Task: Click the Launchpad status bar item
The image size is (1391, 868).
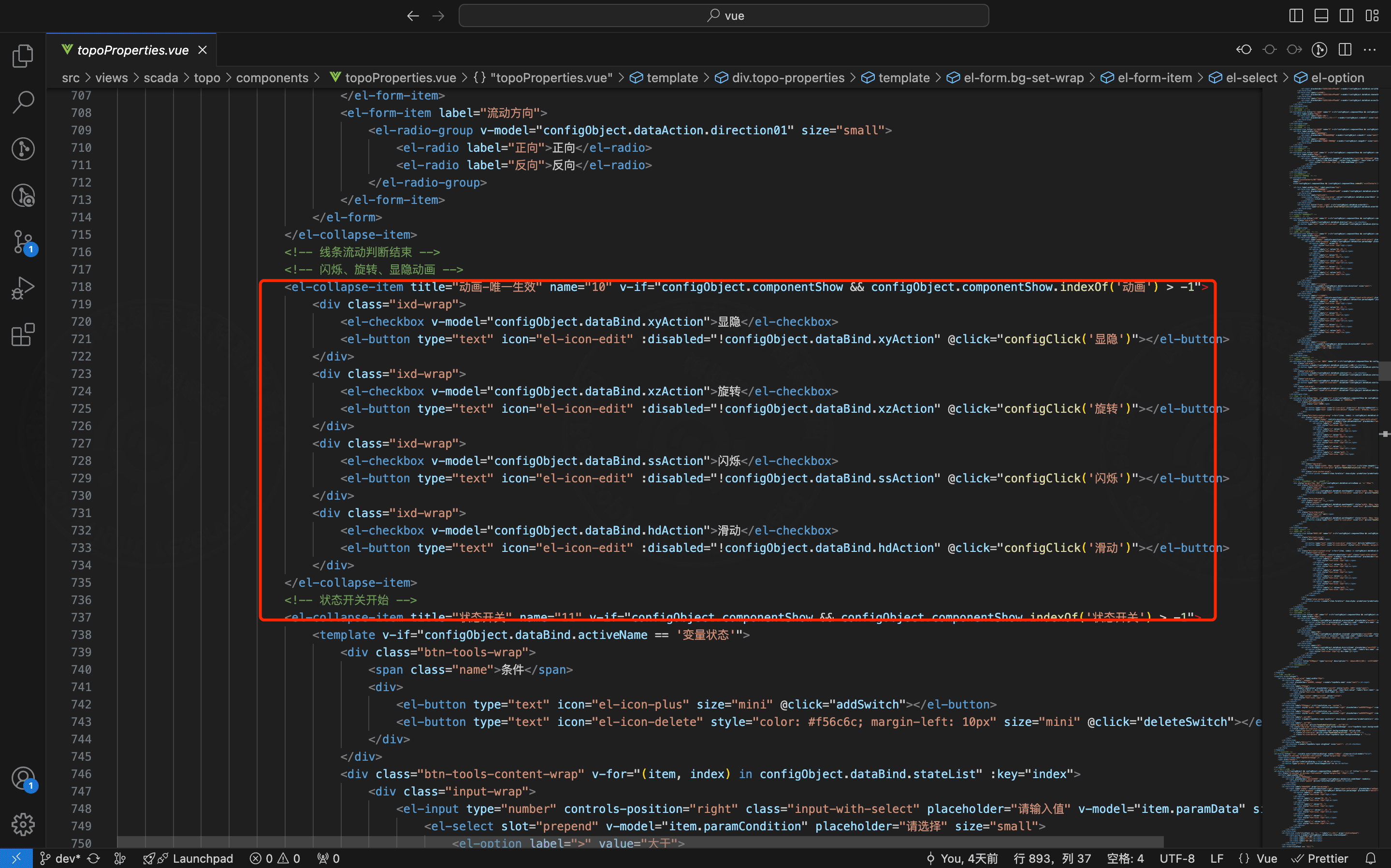Action: pyautogui.click(x=188, y=858)
